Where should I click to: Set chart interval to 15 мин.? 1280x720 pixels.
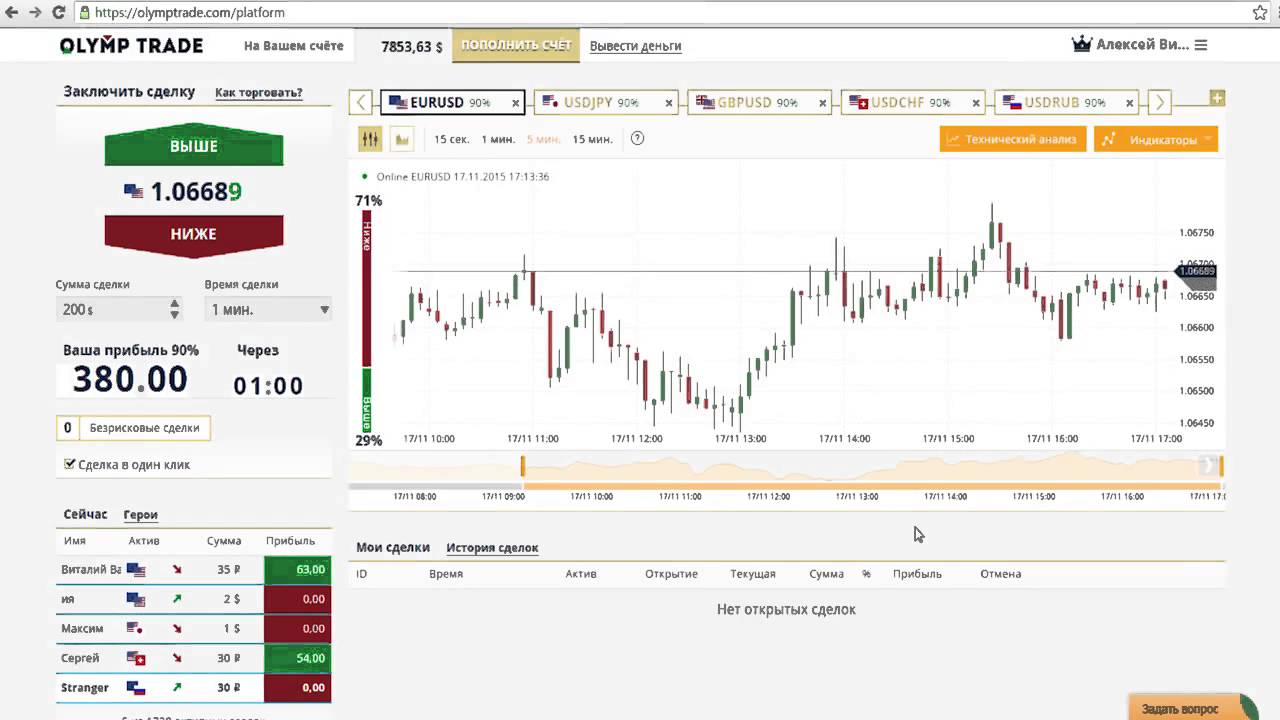[592, 139]
